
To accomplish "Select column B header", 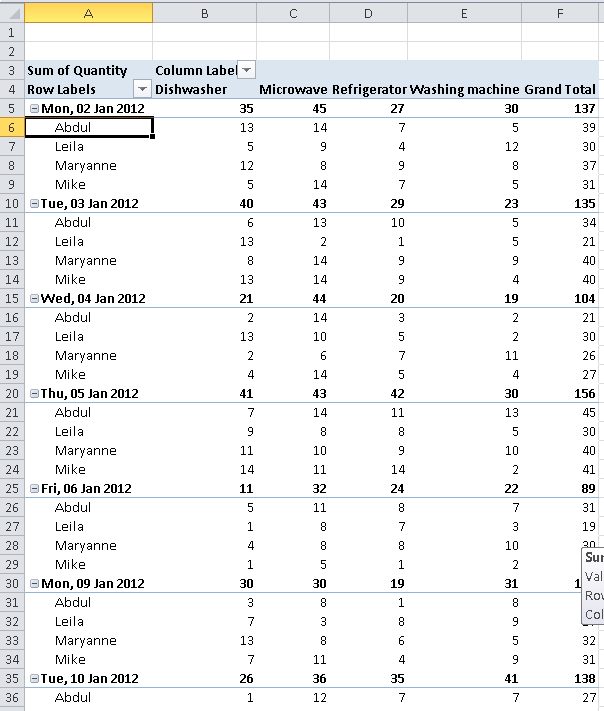I will coord(205,13).
